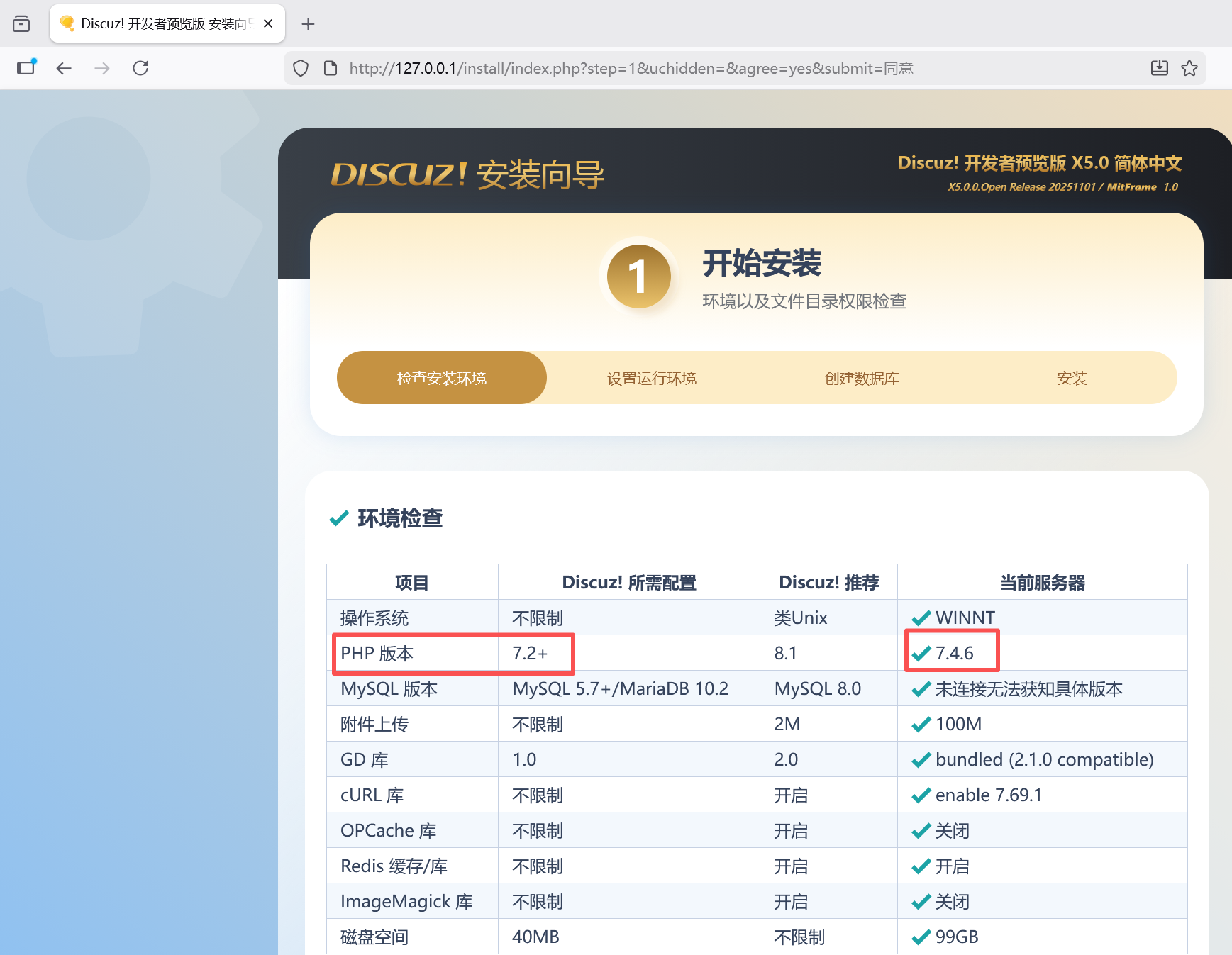Click the step number 1 badge

pyautogui.click(x=639, y=277)
